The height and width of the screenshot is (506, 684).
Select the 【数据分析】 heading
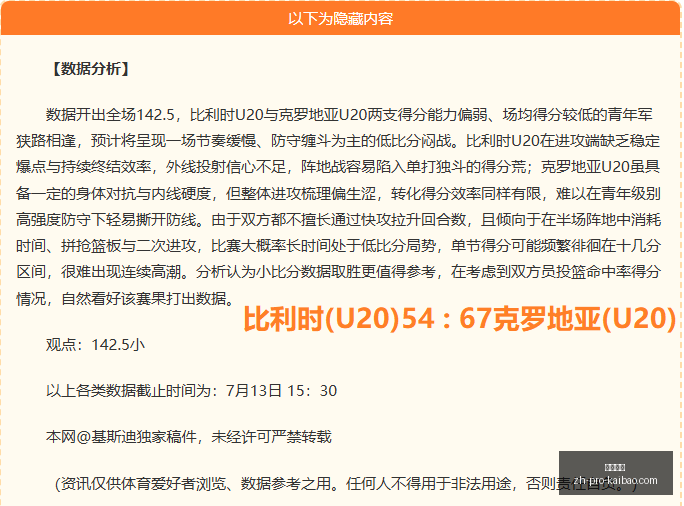(91, 69)
